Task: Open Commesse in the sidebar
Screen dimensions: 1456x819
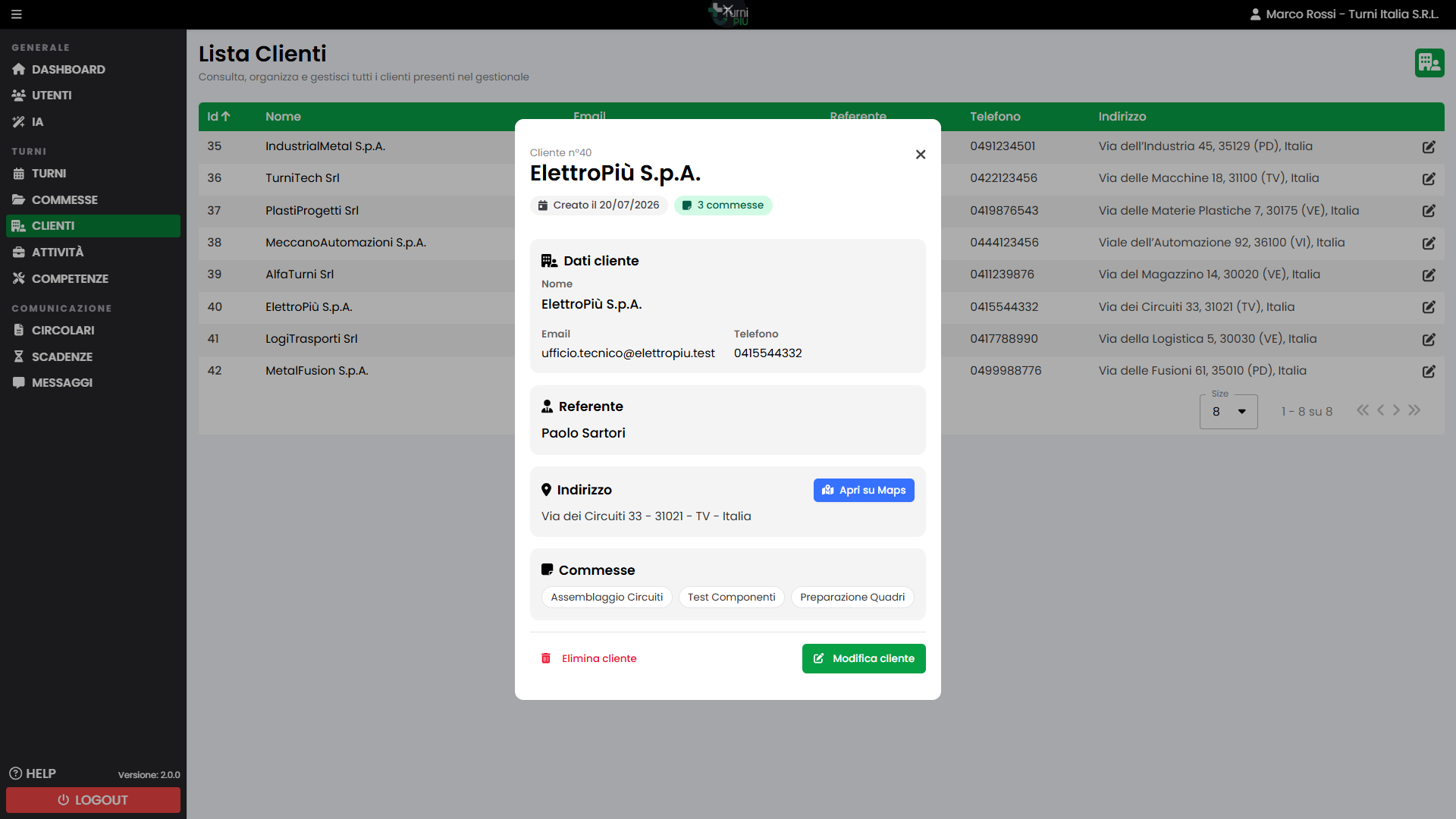Action: (93, 200)
